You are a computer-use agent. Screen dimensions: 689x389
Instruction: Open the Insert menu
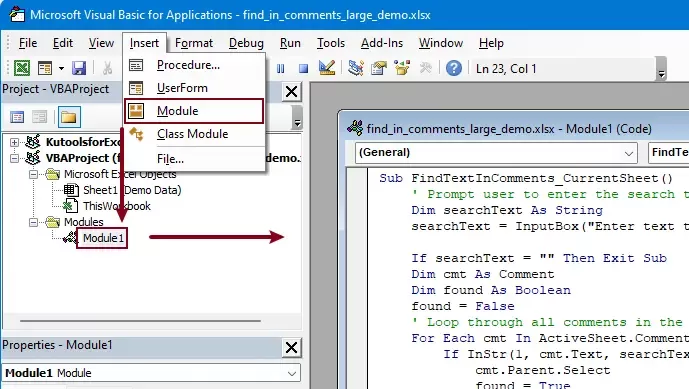coord(144,43)
